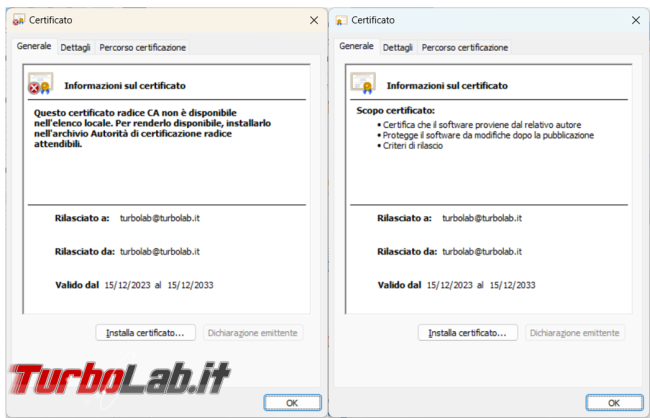Click Installa certificato button in left window

coord(146,333)
